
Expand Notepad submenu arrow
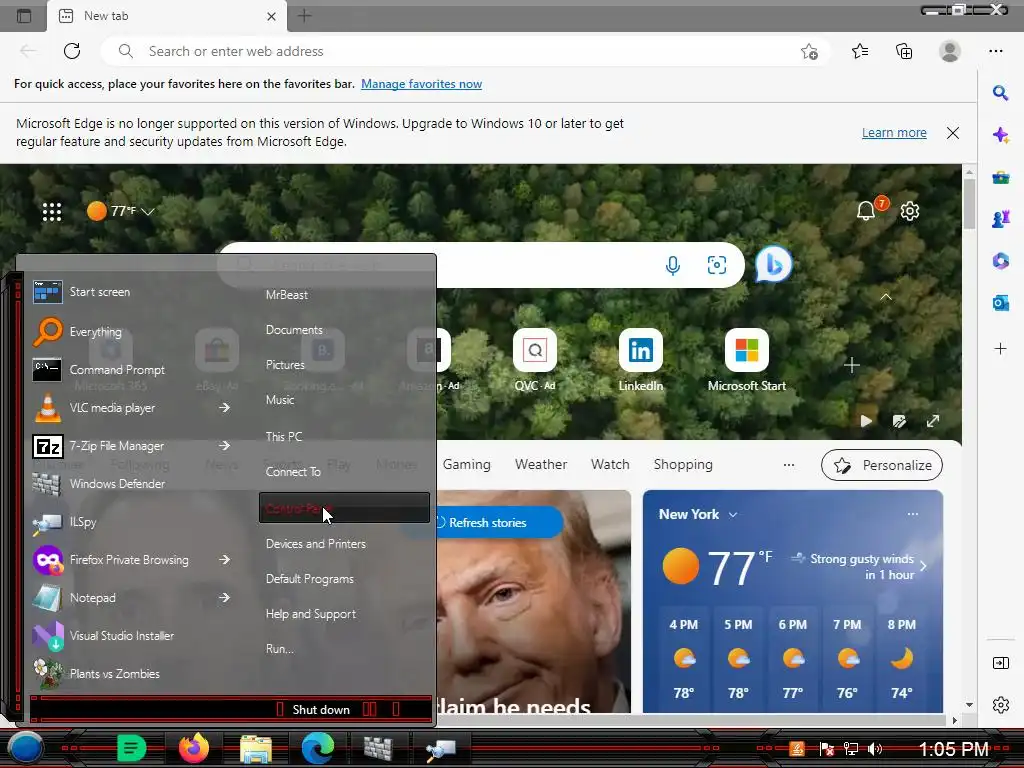tap(224, 598)
